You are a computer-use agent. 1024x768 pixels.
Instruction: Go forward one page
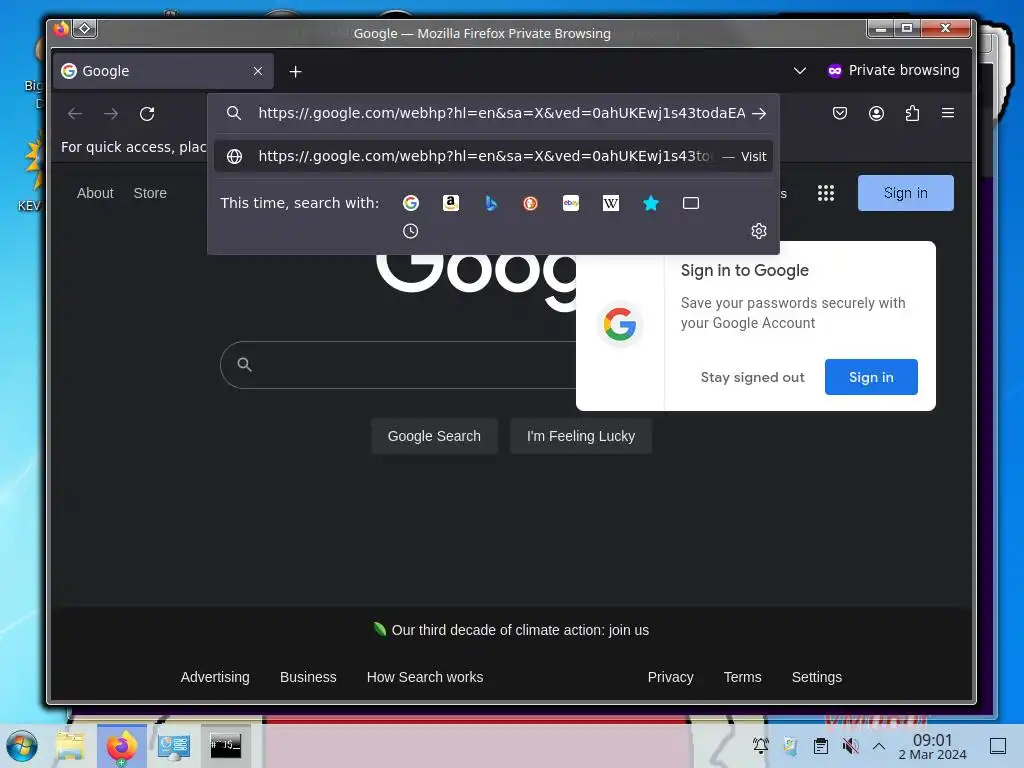pyautogui.click(x=111, y=114)
